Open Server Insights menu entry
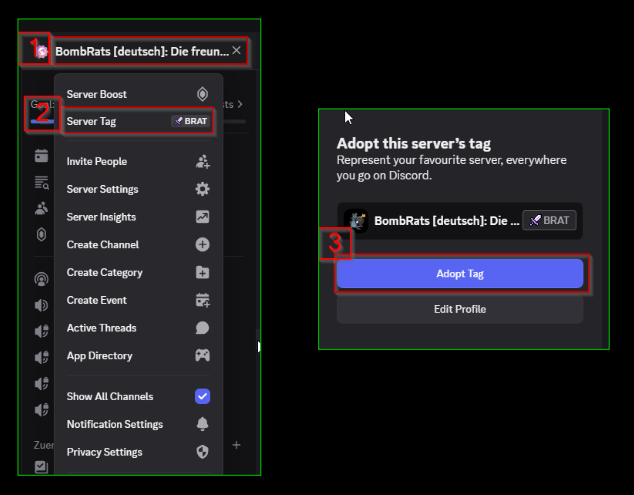Screen dimensions: 634x495 138,217
